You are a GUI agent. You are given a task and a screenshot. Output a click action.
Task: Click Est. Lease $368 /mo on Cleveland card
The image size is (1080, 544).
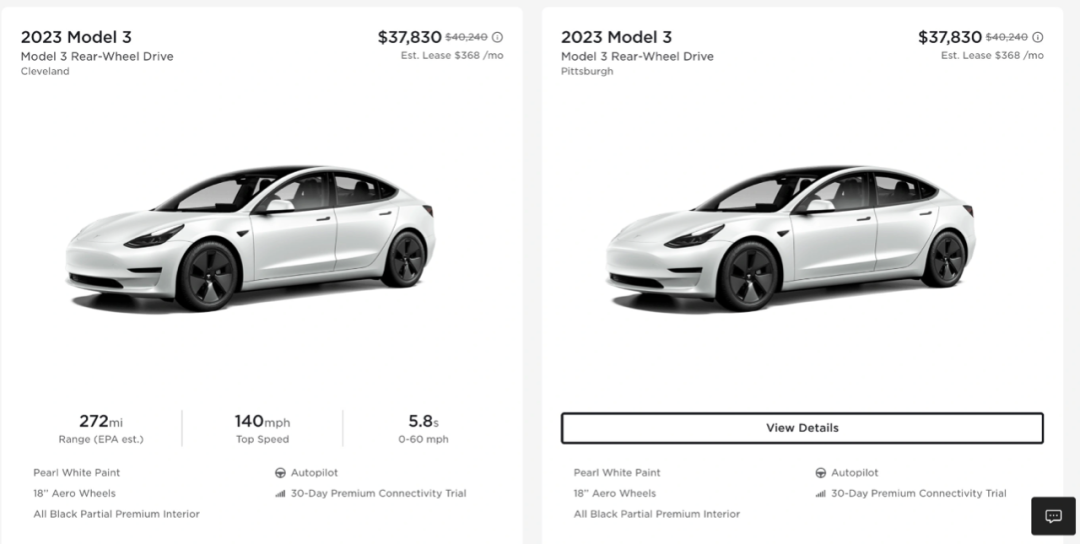[x=452, y=56]
